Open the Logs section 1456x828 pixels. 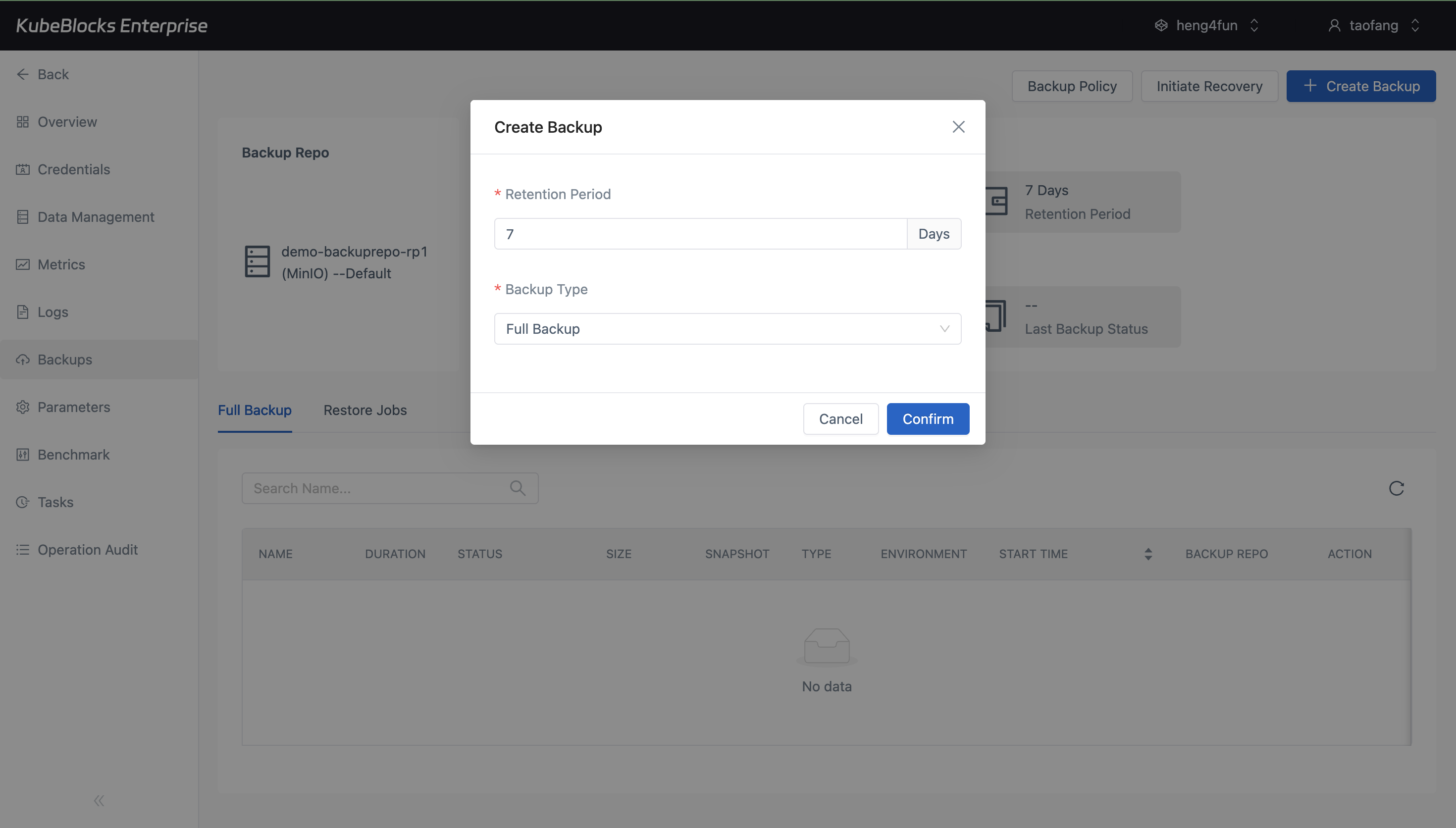[x=52, y=311]
